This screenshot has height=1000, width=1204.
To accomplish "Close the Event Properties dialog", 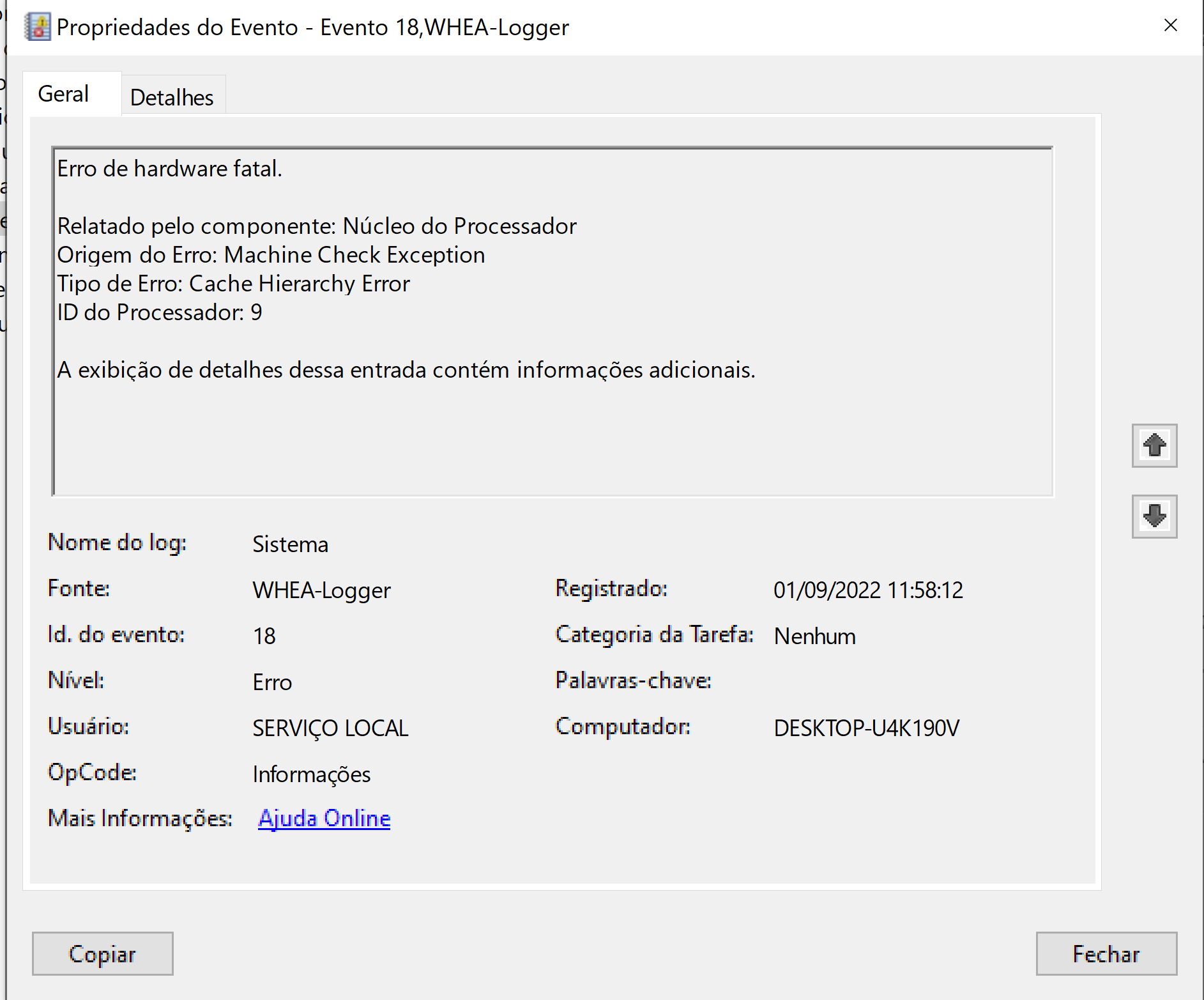I will point(1170,26).
